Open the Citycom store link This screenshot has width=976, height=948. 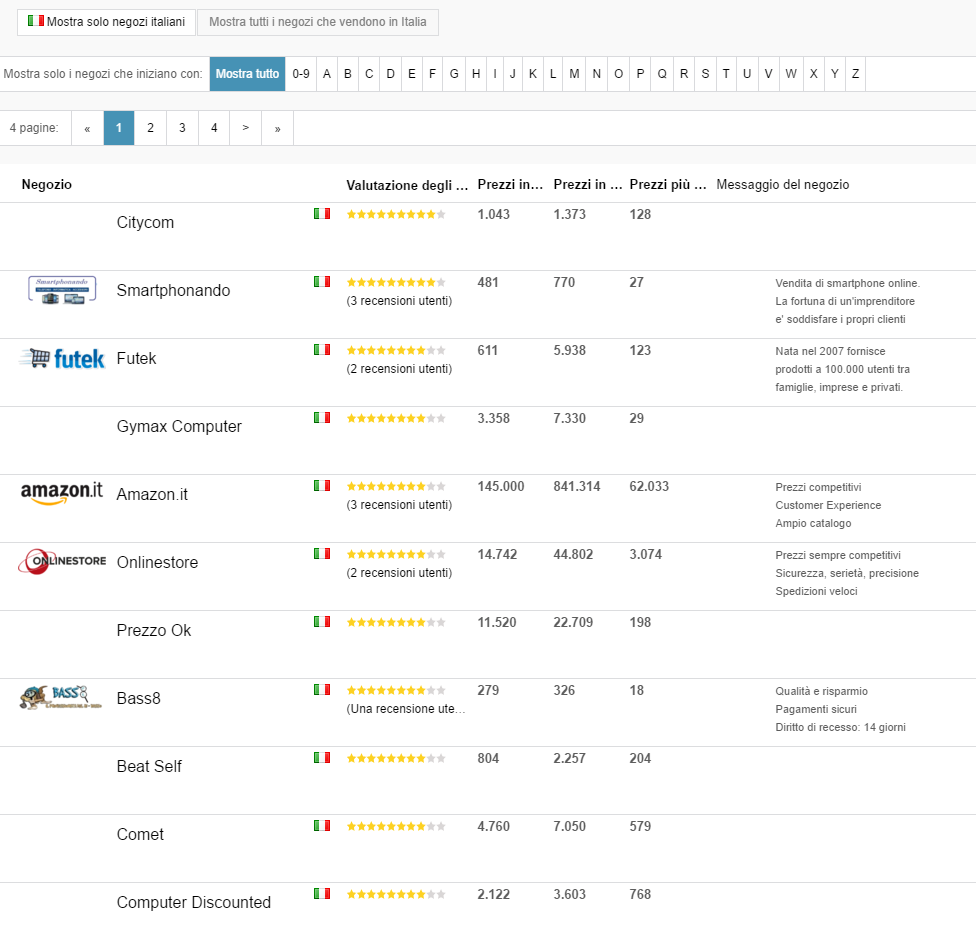pyautogui.click(x=145, y=222)
